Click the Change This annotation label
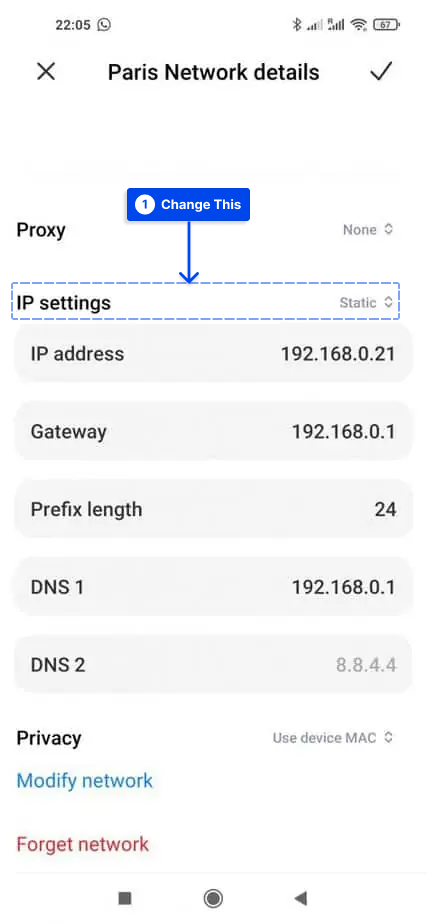427x924 pixels. tap(188, 204)
